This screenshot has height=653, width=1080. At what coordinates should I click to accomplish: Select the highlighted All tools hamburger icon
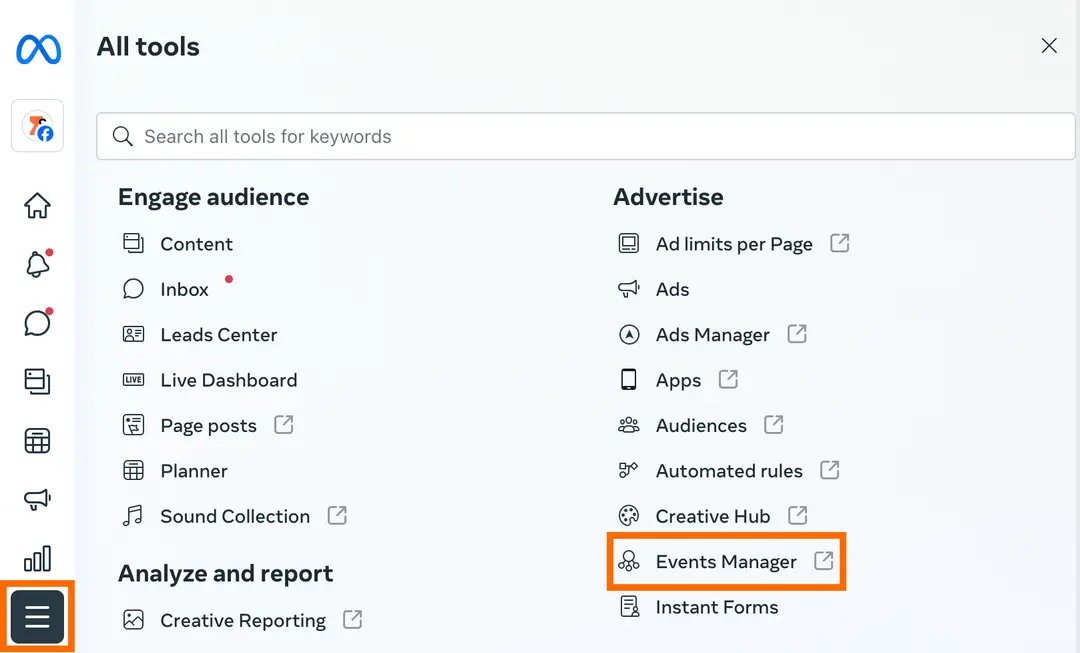[37, 617]
